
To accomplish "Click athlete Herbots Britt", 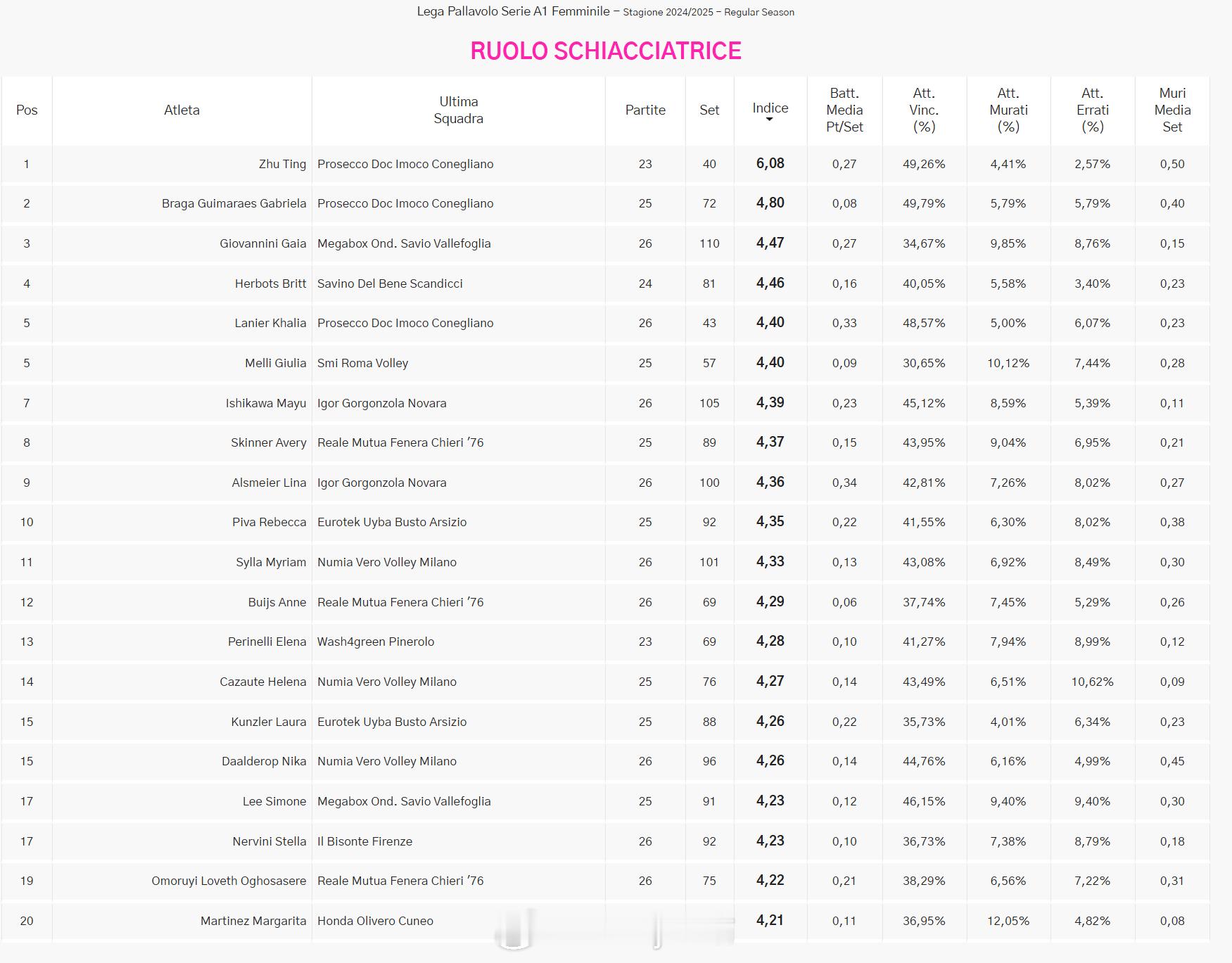I will (x=270, y=283).
